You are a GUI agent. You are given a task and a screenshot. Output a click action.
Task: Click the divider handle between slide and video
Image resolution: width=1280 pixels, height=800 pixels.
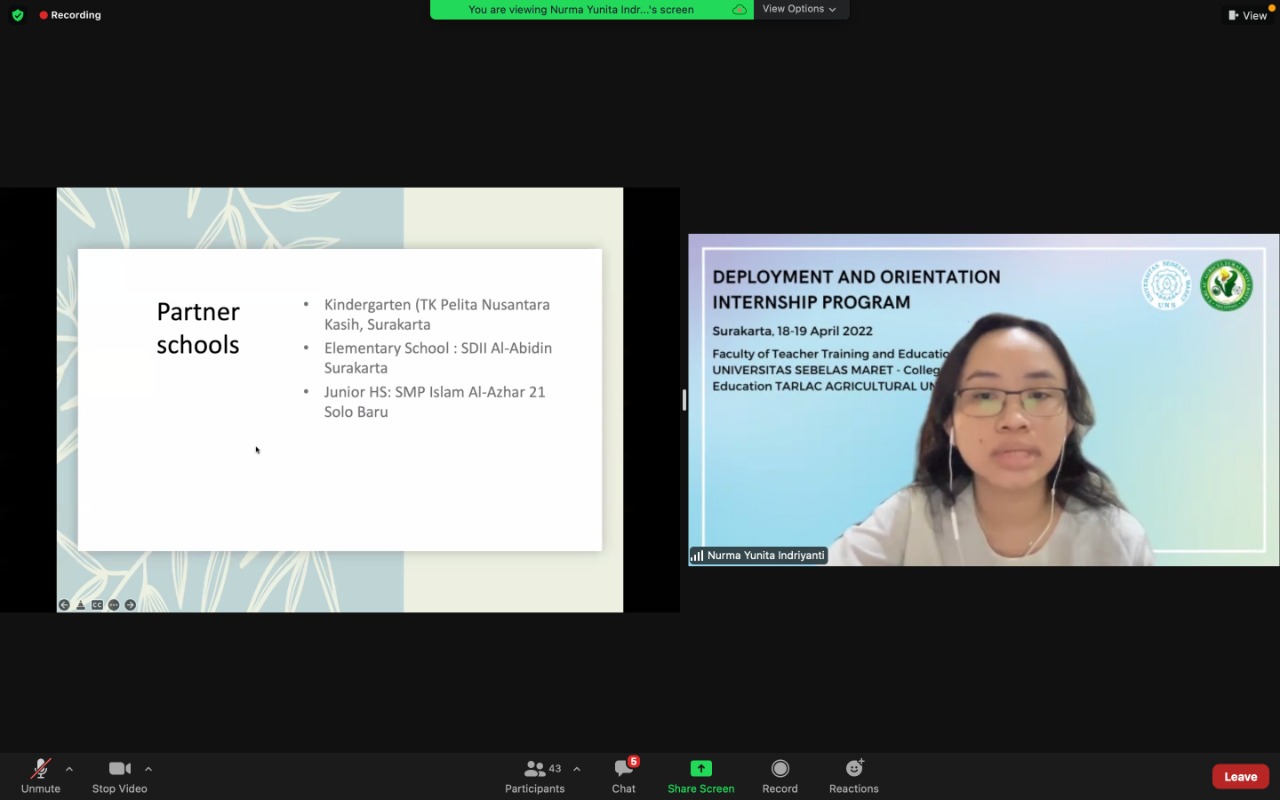(684, 400)
